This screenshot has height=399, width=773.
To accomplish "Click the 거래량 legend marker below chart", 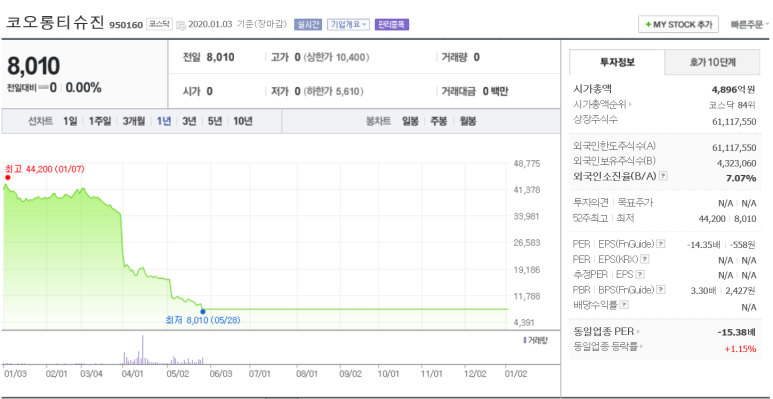I will (x=524, y=340).
